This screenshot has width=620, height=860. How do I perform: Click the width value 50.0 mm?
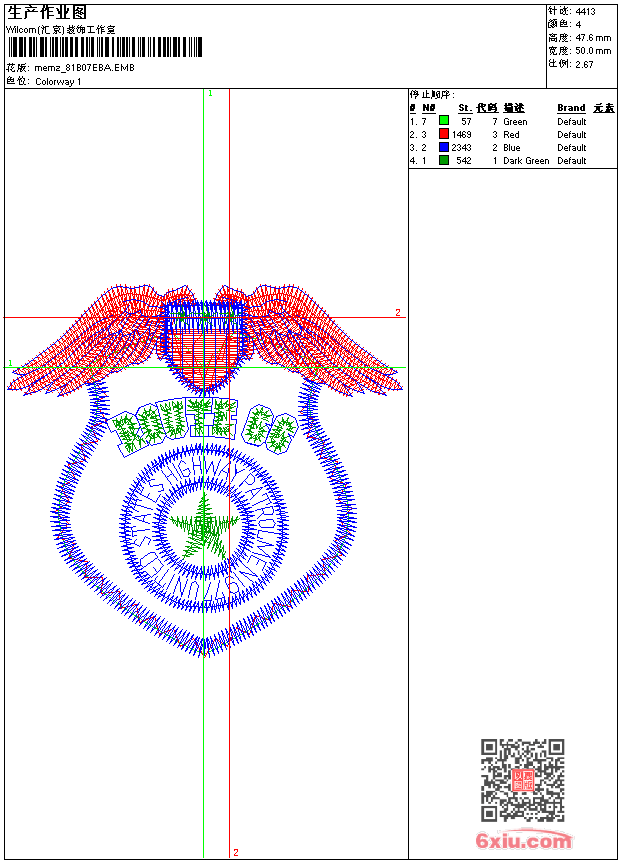[593, 51]
